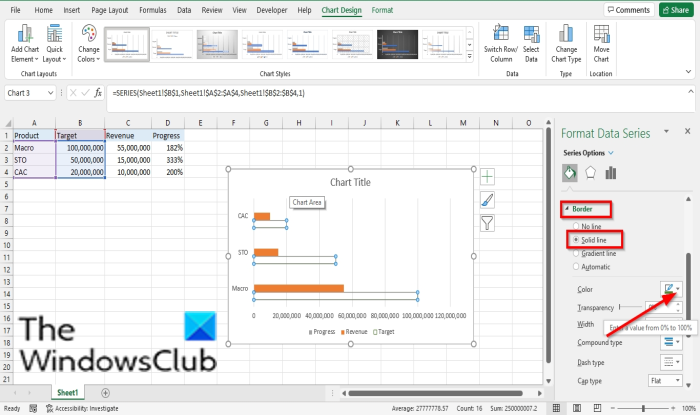700x415 pixels.
Task: Open the border Color picker button
Action: click(671, 289)
